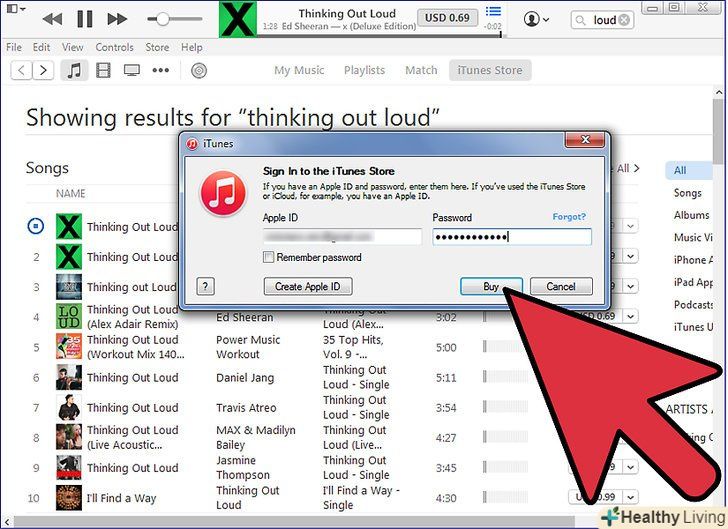Open the Store menu
This screenshot has height=529, width=728.
click(x=157, y=47)
